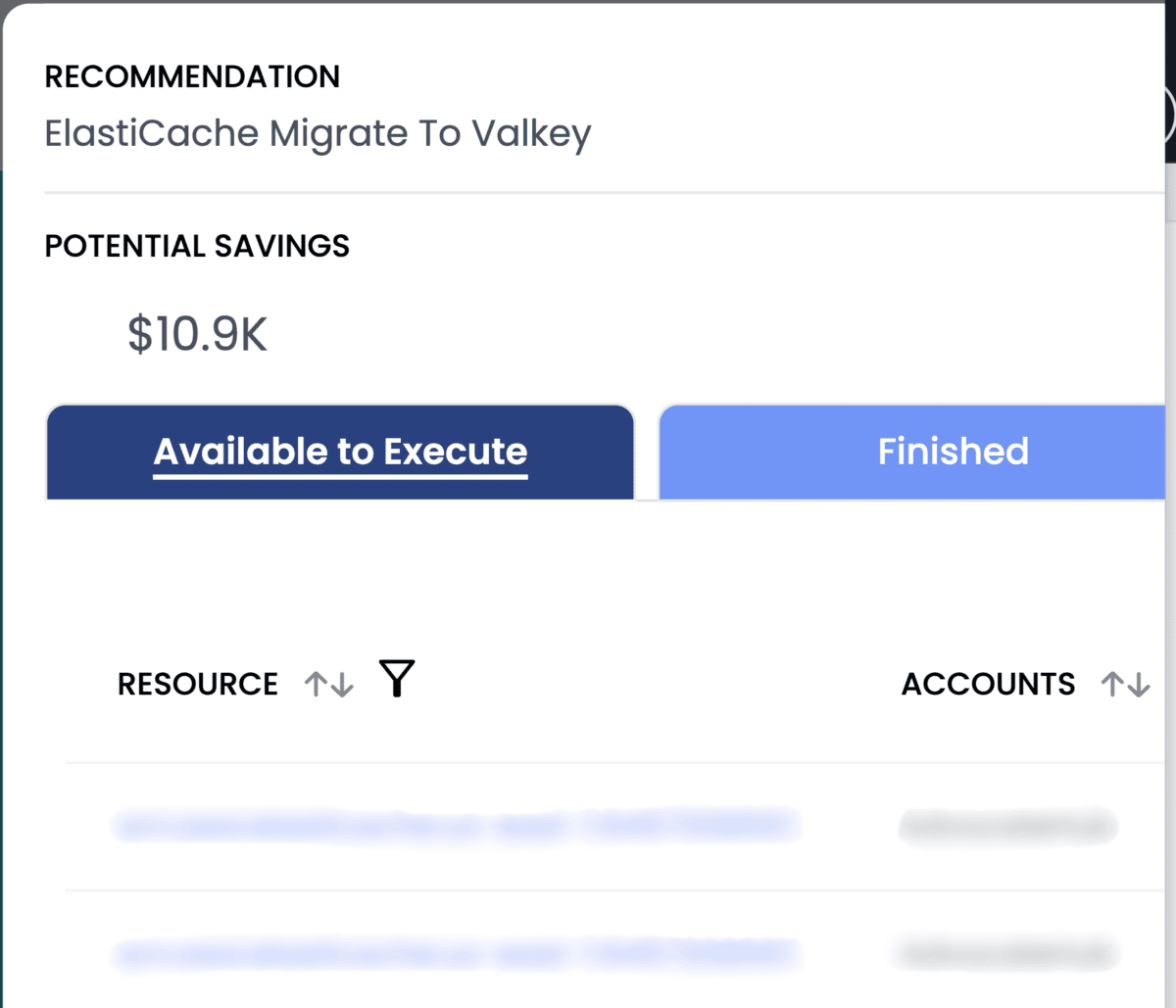Open the first resource link in the table

tap(457, 826)
